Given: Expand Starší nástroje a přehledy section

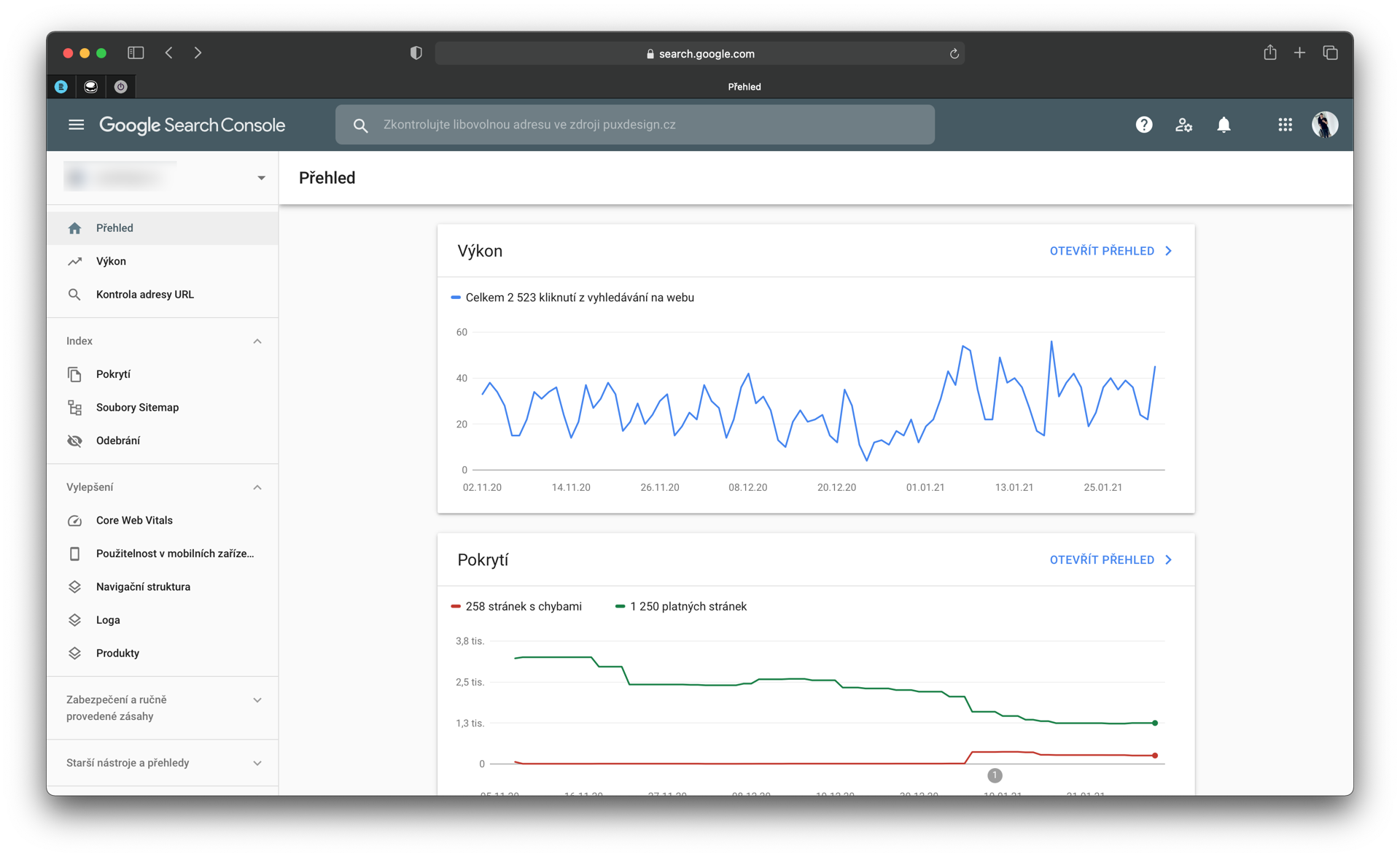Looking at the screenshot, I should pyautogui.click(x=257, y=763).
